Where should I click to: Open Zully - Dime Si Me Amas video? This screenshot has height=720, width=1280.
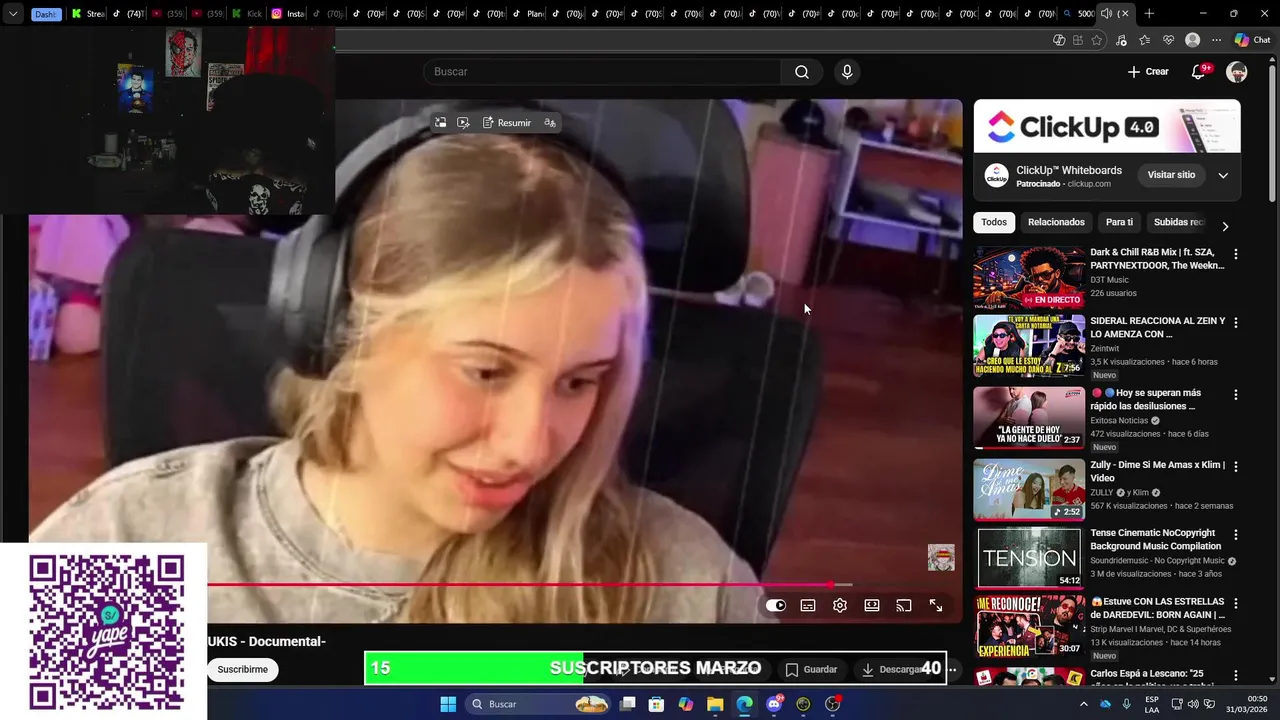[x=1029, y=490]
